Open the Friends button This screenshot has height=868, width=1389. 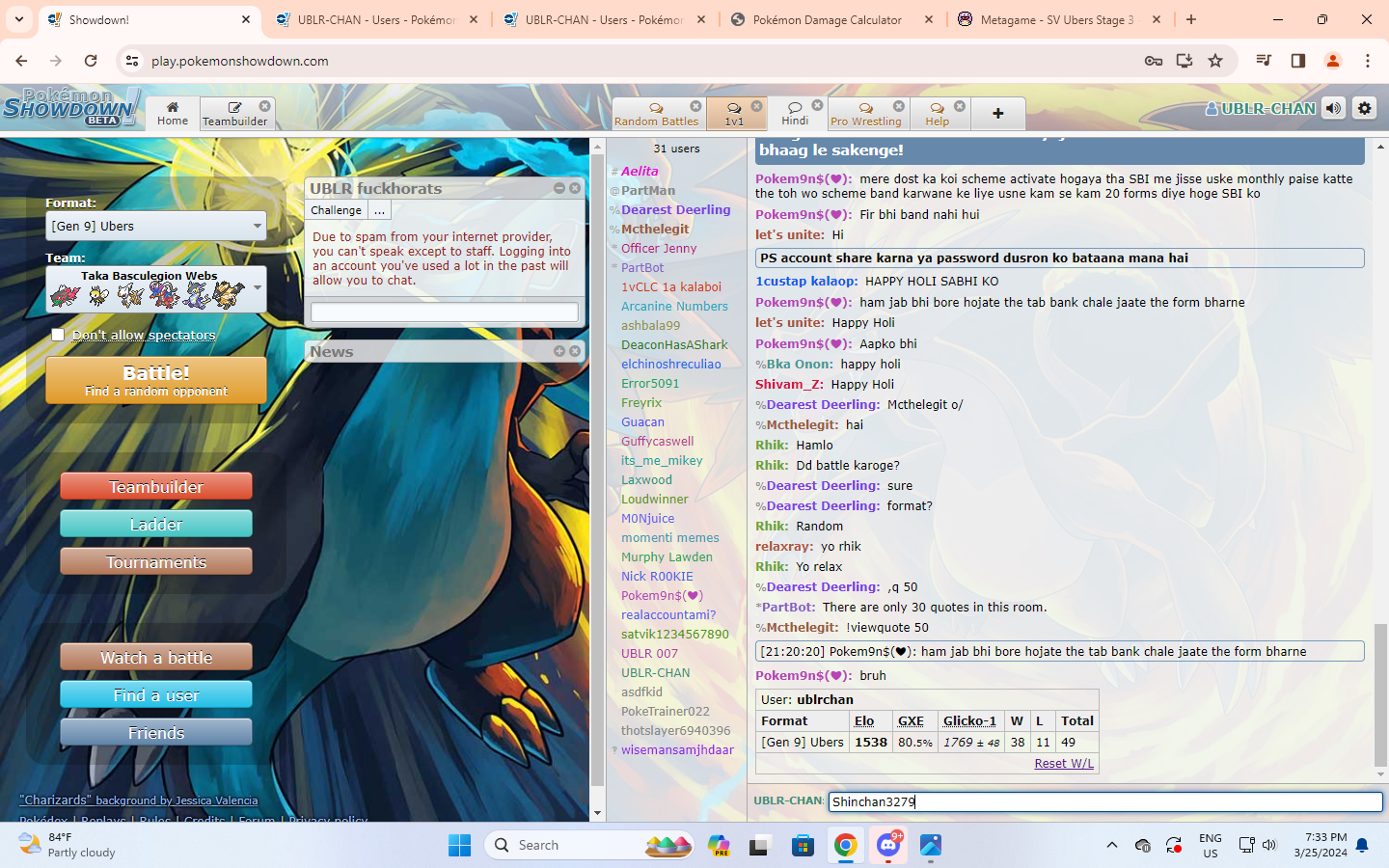click(x=156, y=733)
